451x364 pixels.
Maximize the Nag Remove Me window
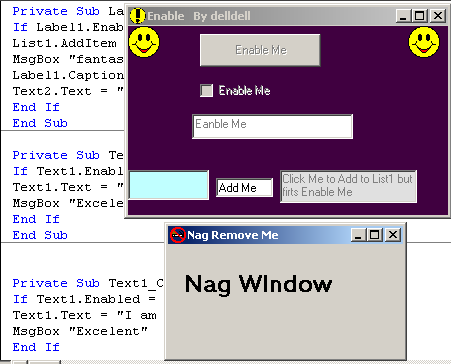click(x=374, y=235)
